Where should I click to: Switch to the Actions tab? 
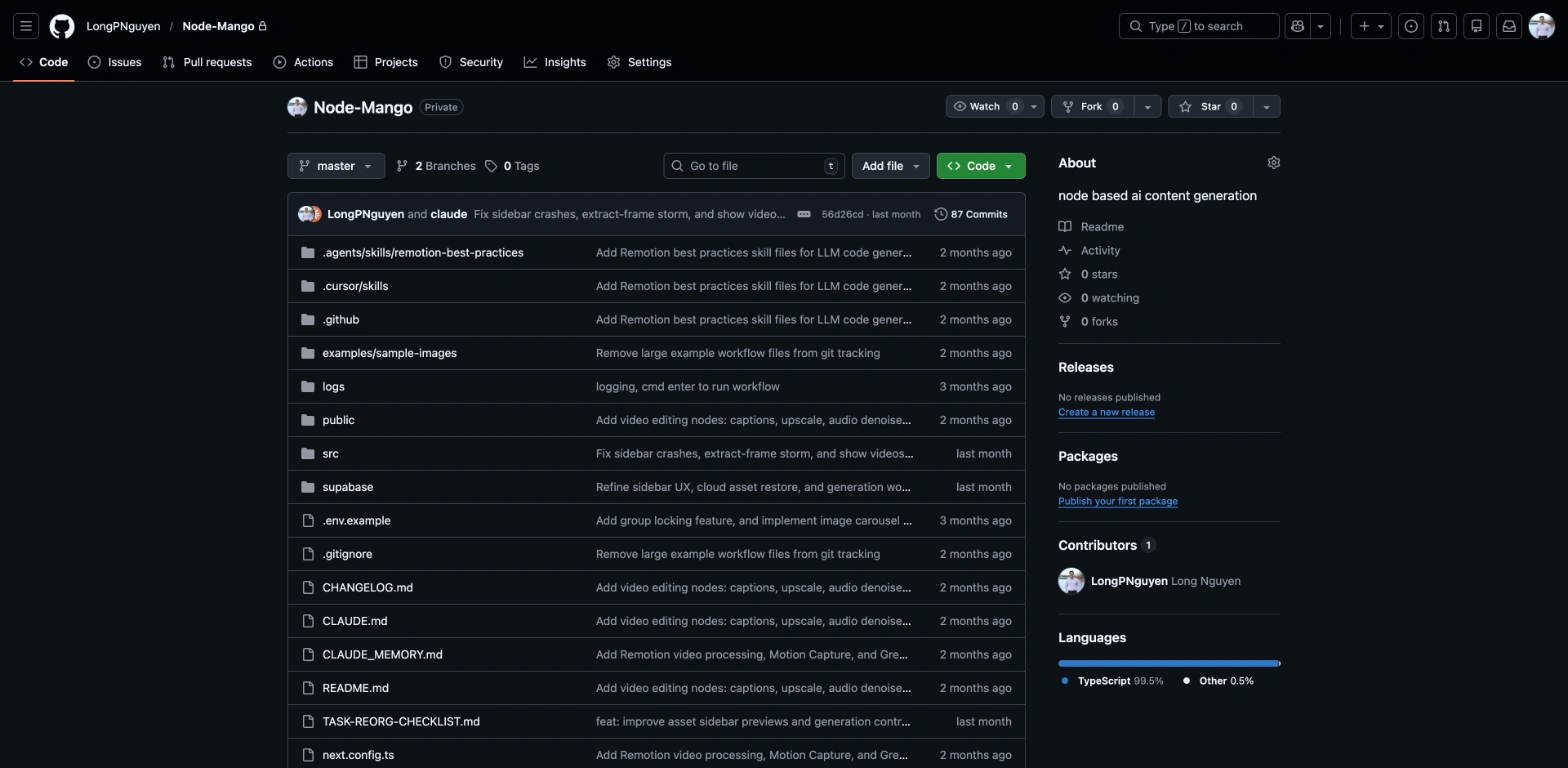[x=303, y=62]
